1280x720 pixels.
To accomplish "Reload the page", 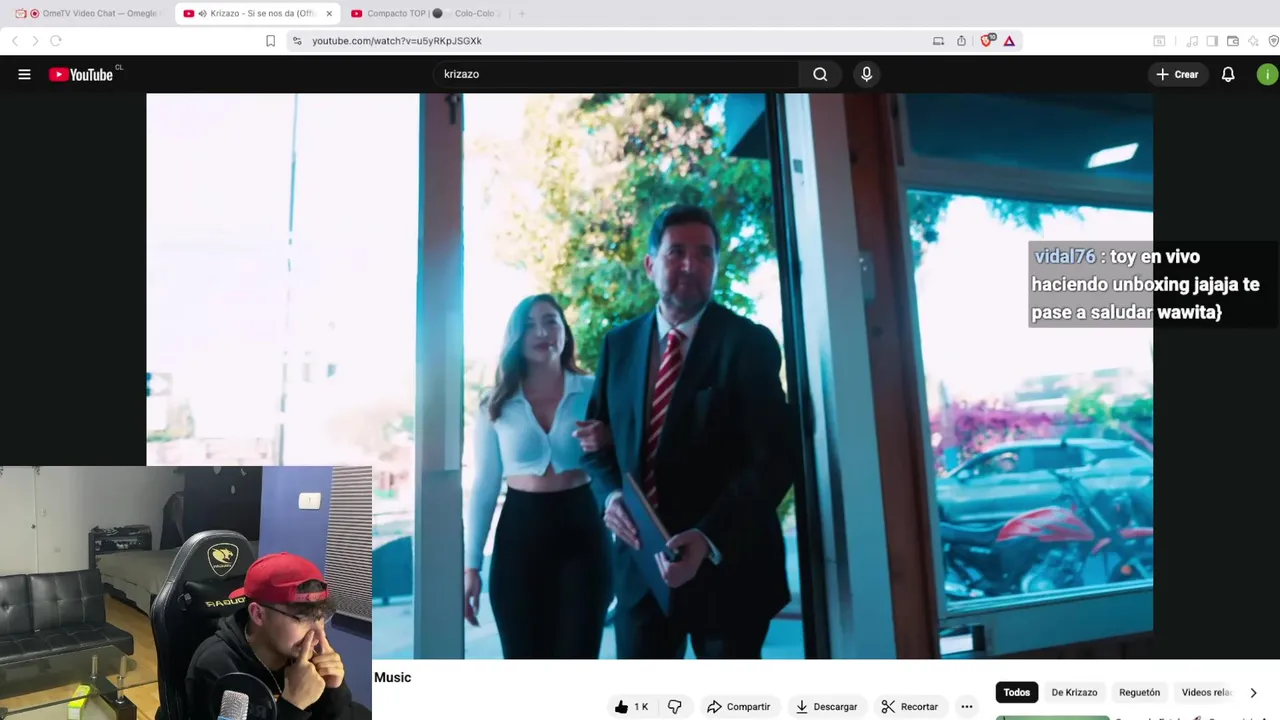I will click(56, 41).
